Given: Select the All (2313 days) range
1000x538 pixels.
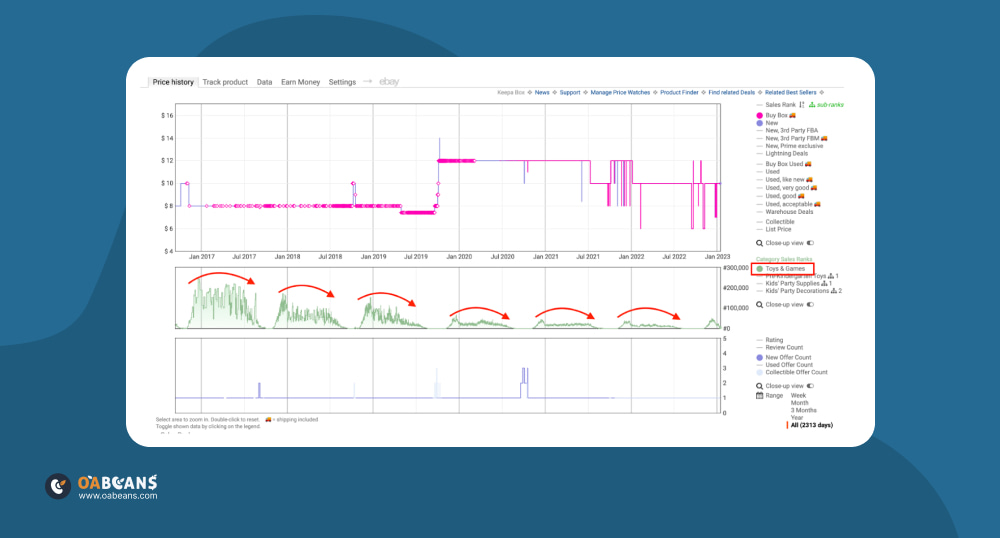Looking at the screenshot, I should point(812,425).
